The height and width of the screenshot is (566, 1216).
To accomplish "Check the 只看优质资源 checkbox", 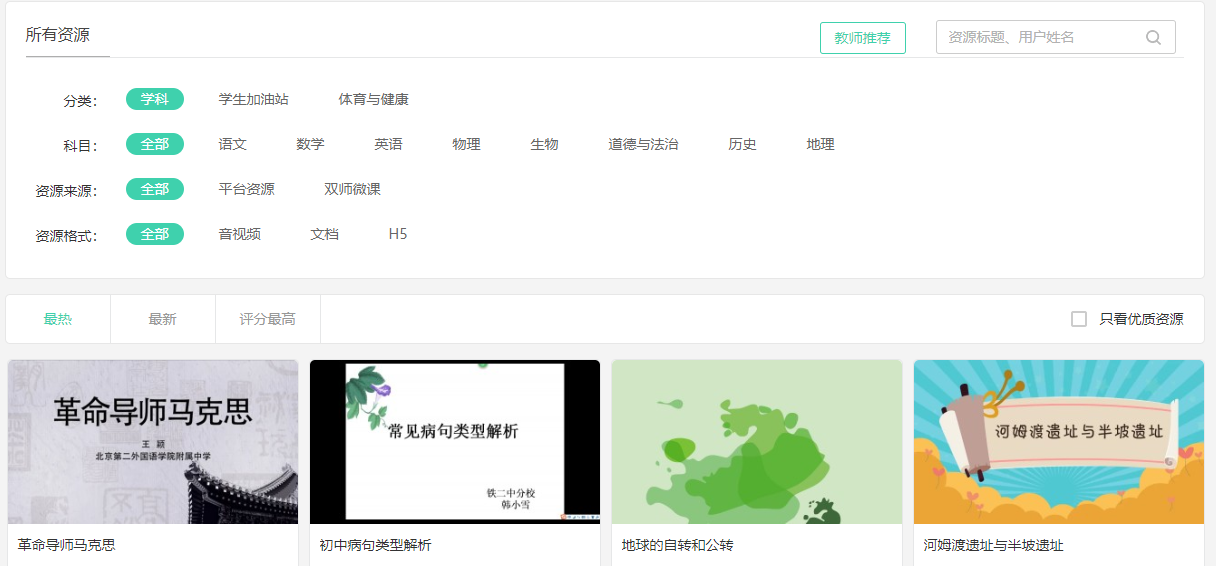I will pyautogui.click(x=1079, y=319).
